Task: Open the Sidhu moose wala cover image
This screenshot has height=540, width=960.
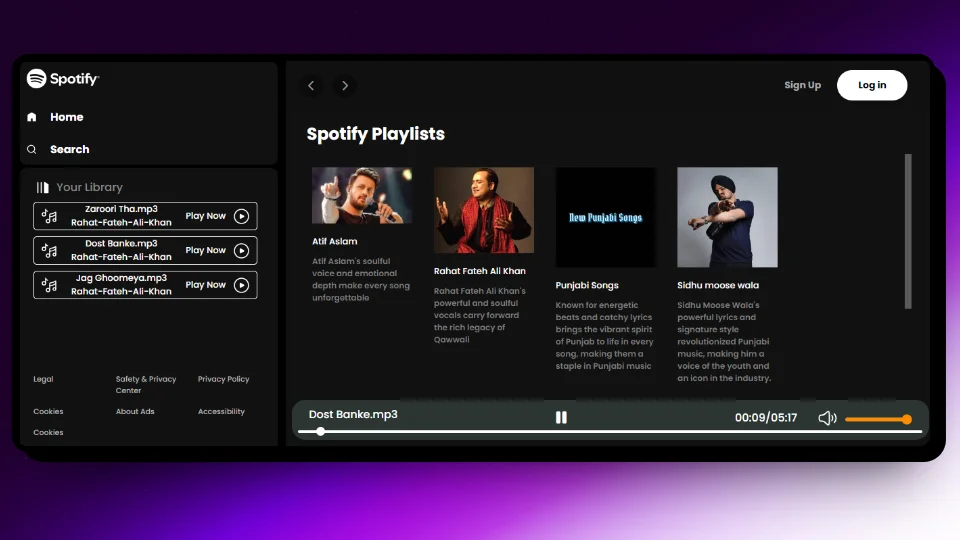Action: 727,217
